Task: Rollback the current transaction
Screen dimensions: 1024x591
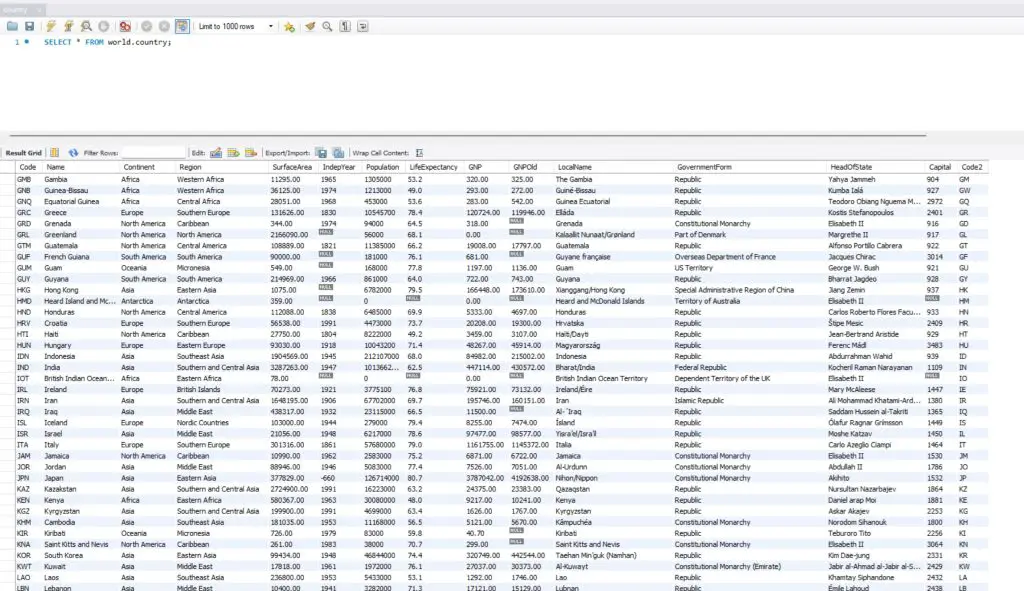Action: point(164,26)
